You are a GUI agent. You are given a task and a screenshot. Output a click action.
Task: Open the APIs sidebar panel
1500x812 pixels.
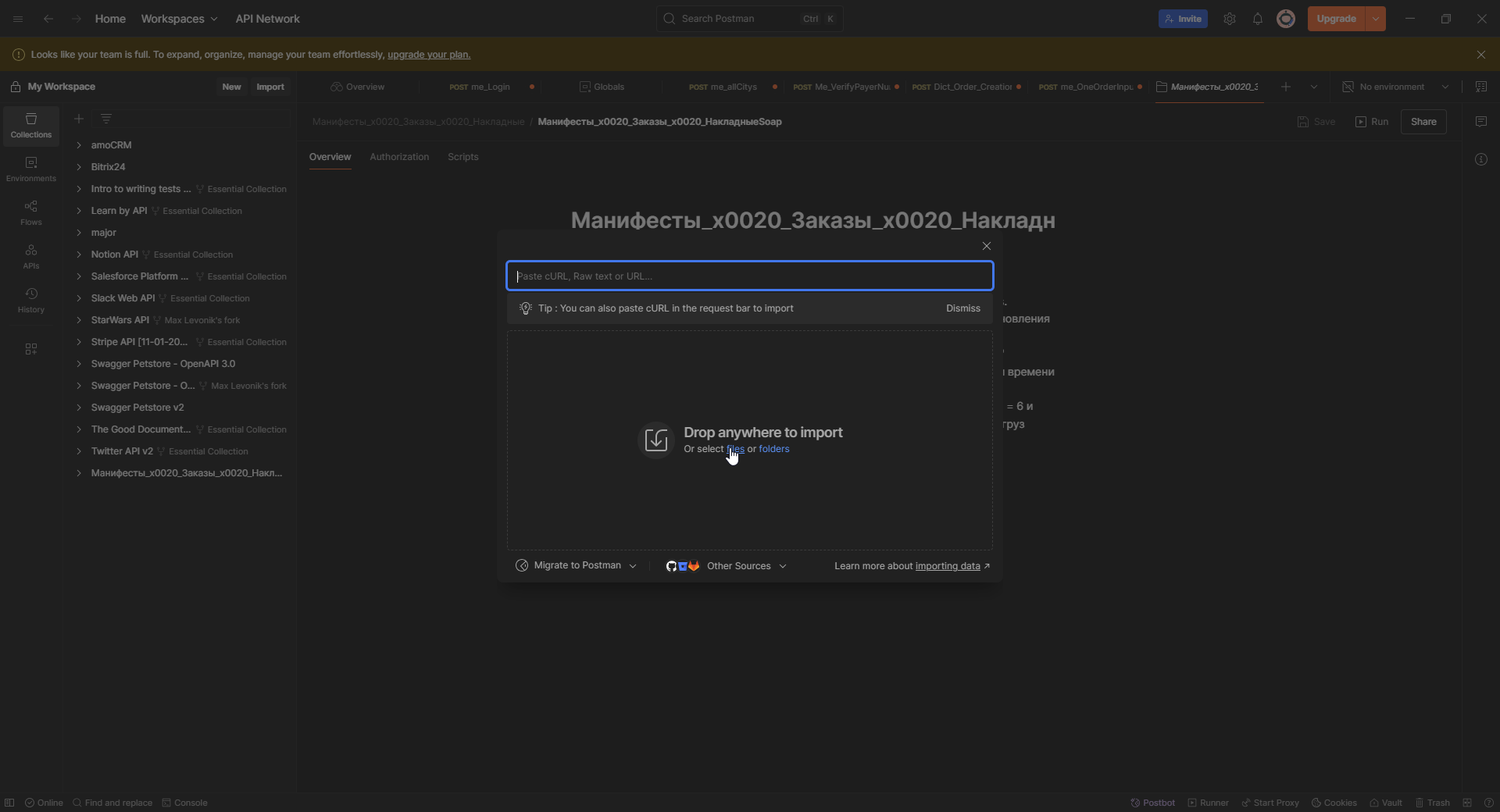[x=31, y=257]
